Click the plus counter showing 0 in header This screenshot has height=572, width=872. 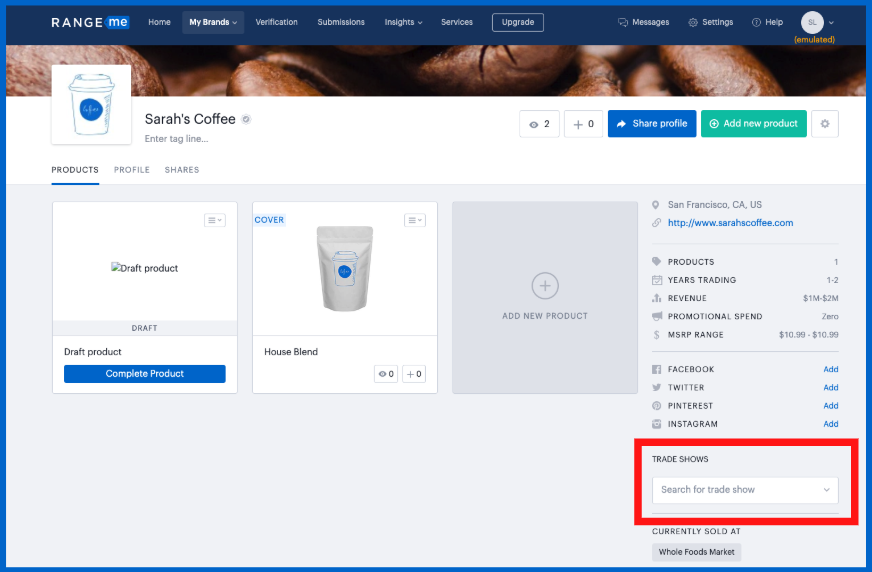[583, 124]
